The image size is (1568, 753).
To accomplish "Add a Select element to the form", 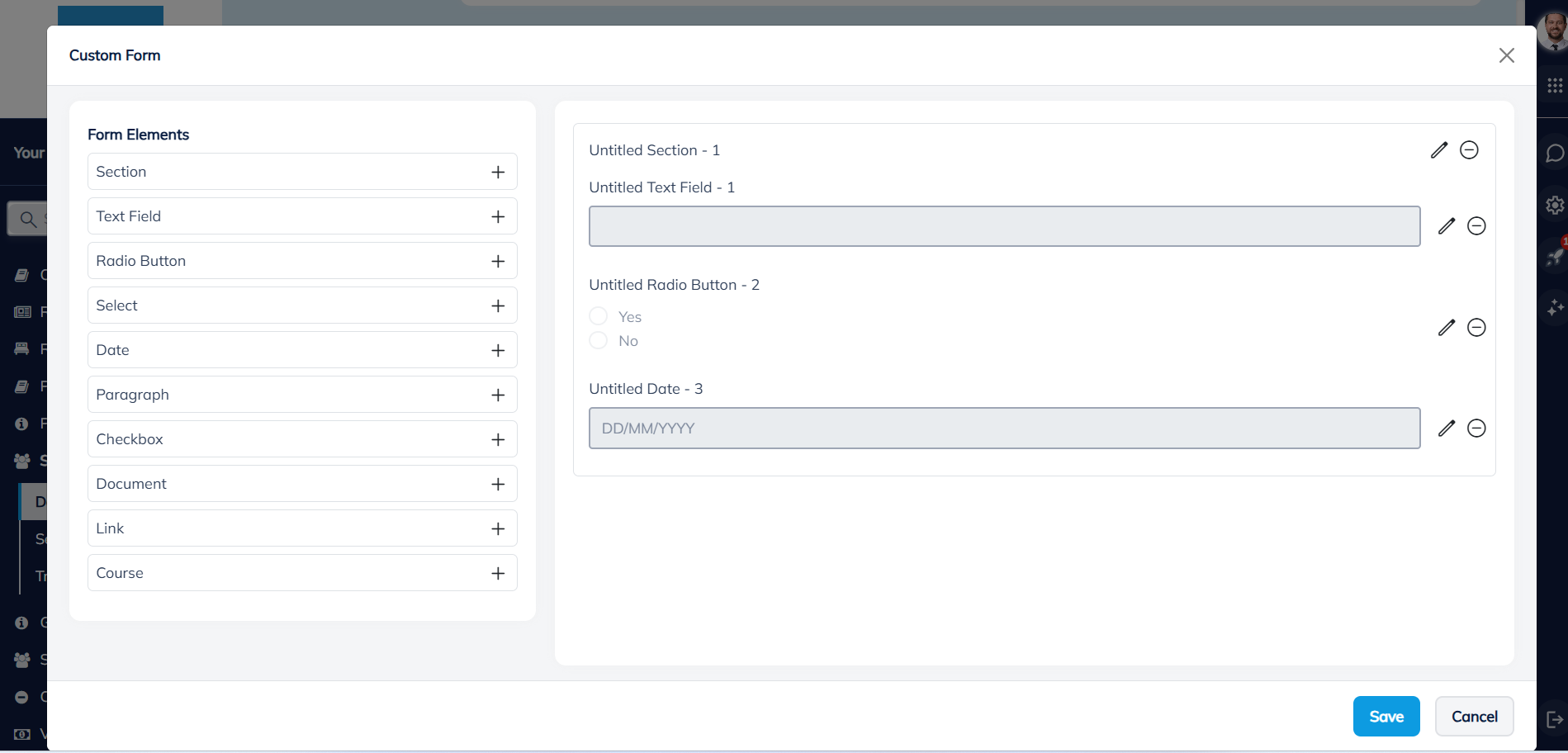I will point(498,305).
